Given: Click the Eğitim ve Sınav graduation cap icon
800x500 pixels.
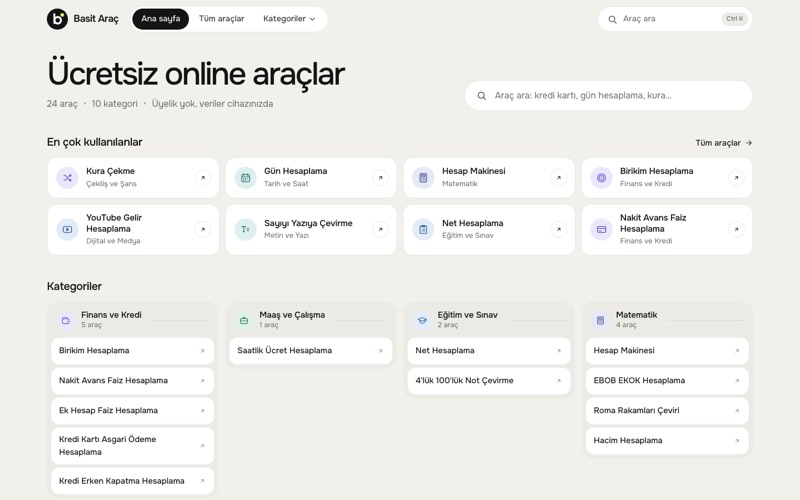Looking at the screenshot, I should [x=422, y=320].
